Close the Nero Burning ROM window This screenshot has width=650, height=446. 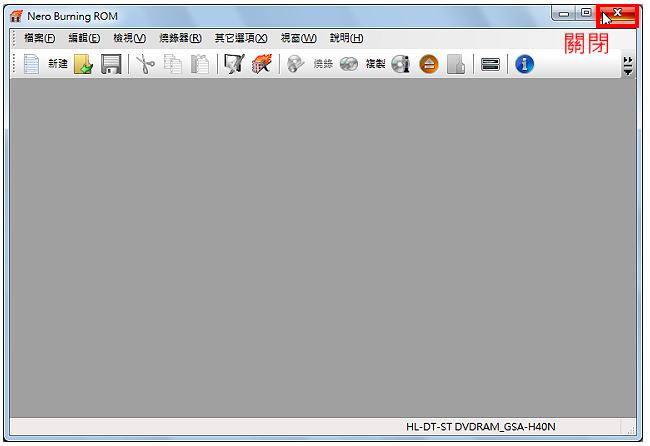point(617,14)
